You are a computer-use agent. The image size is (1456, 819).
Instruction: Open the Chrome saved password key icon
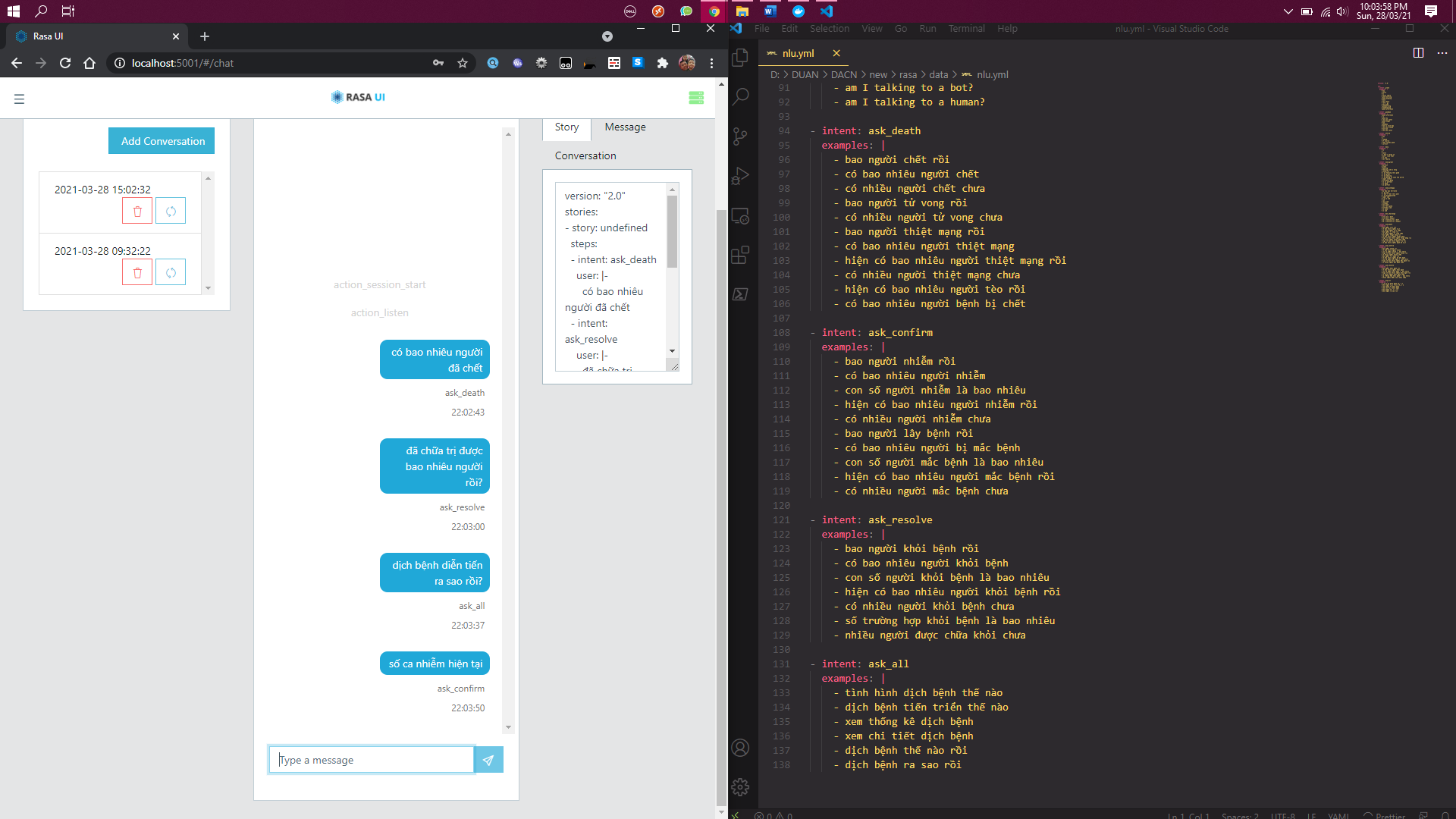(x=438, y=63)
